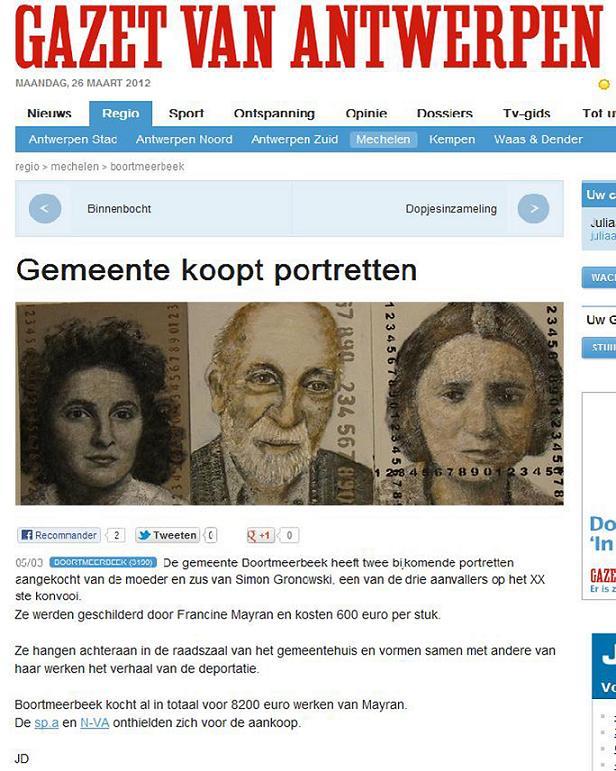Click the Facebook Recommander icon button
This screenshot has width=616, height=771.
click(59, 535)
